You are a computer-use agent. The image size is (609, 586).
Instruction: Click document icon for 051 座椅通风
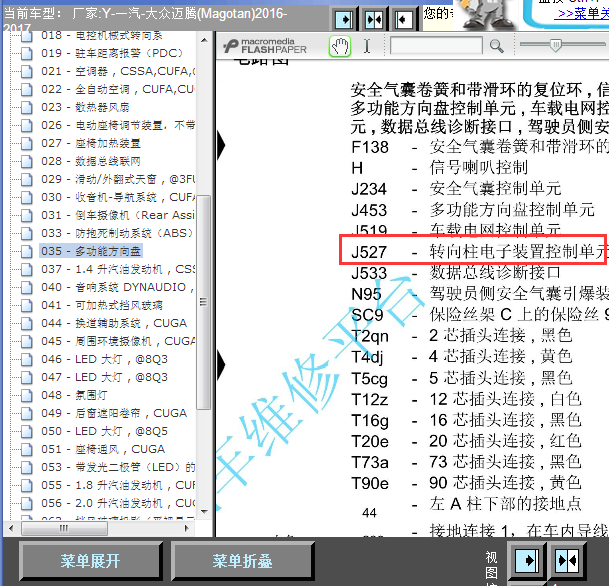point(27,449)
